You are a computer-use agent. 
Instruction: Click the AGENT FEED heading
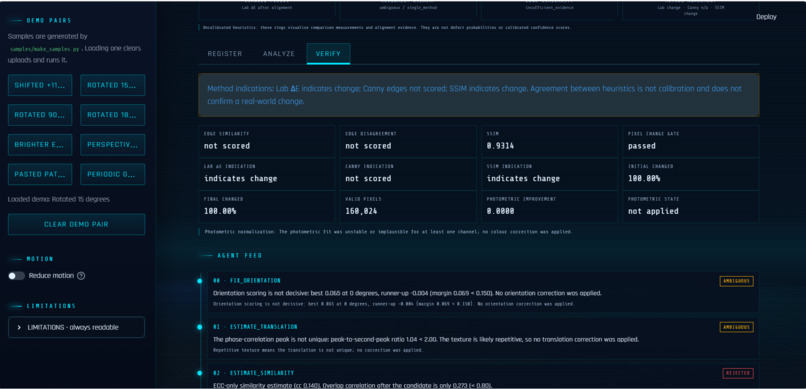click(x=240, y=255)
